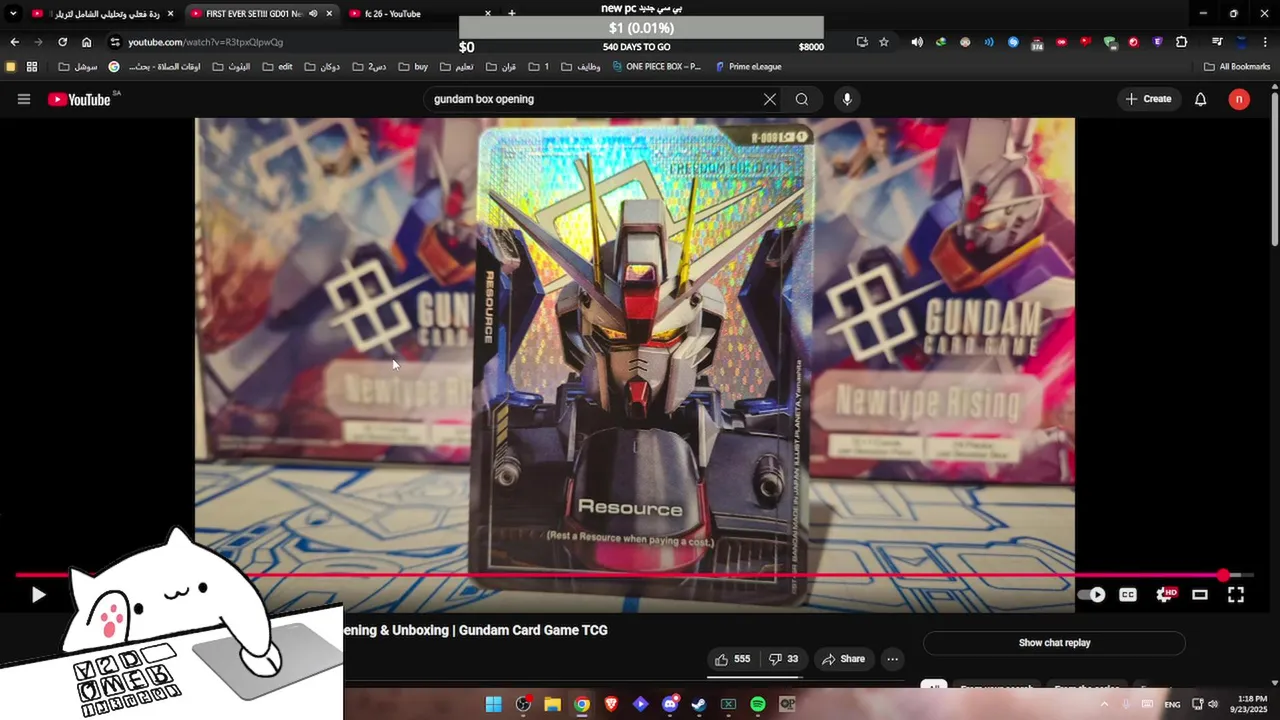Switch input language ENG in tray

[x=1172, y=704]
